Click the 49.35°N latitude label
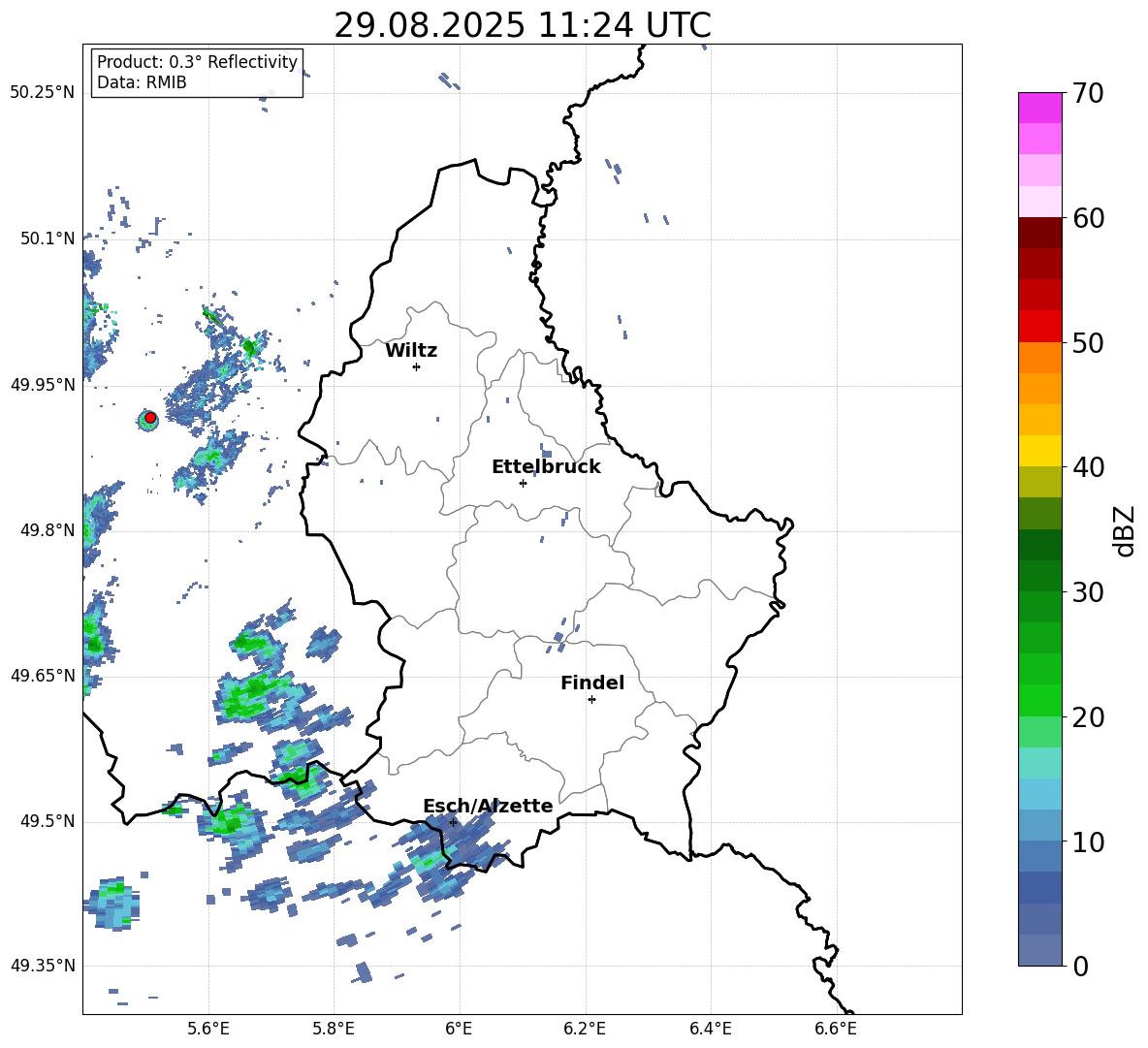 pyautogui.click(x=43, y=966)
